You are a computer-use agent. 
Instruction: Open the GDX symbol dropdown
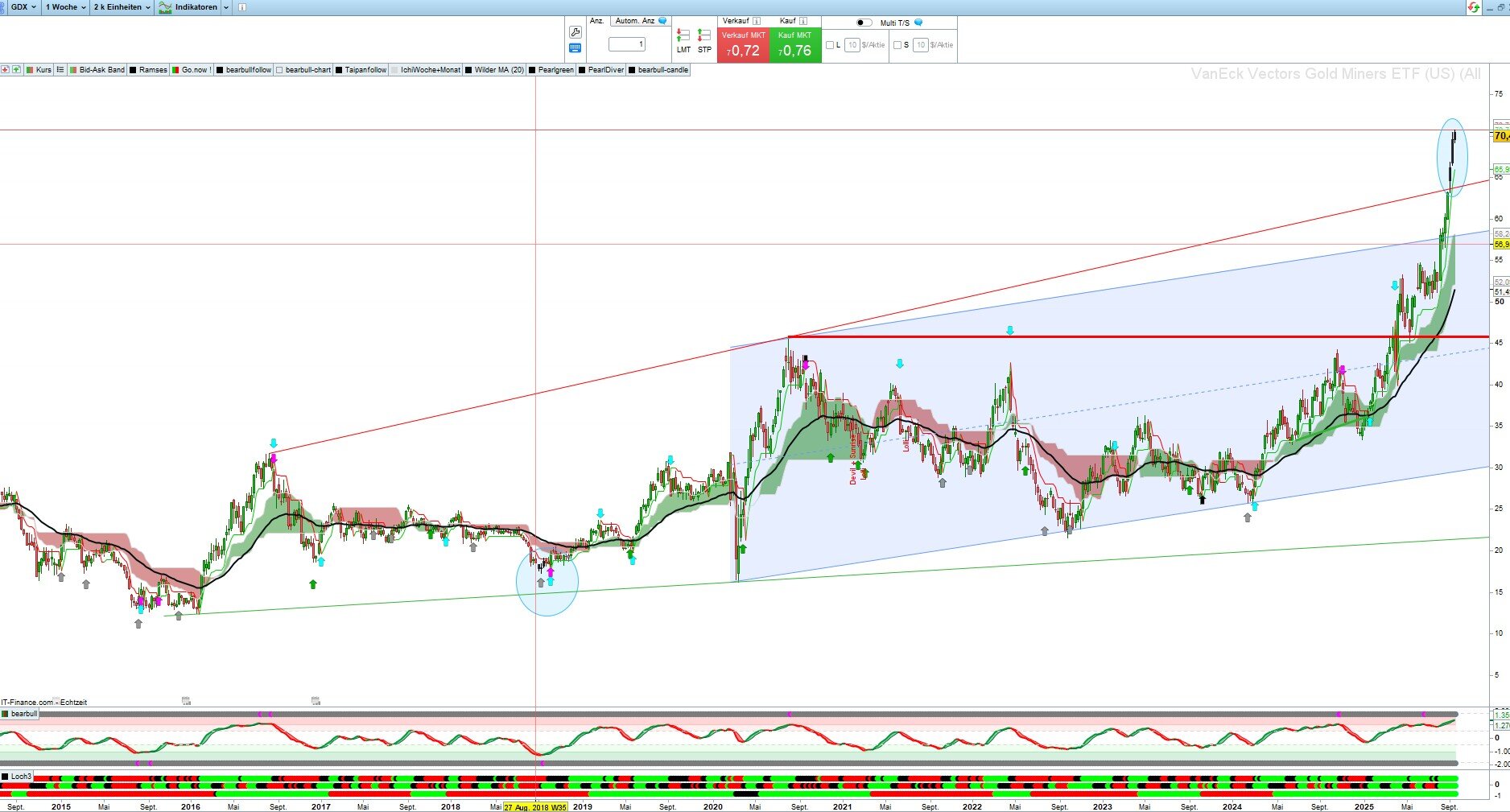[23, 7]
